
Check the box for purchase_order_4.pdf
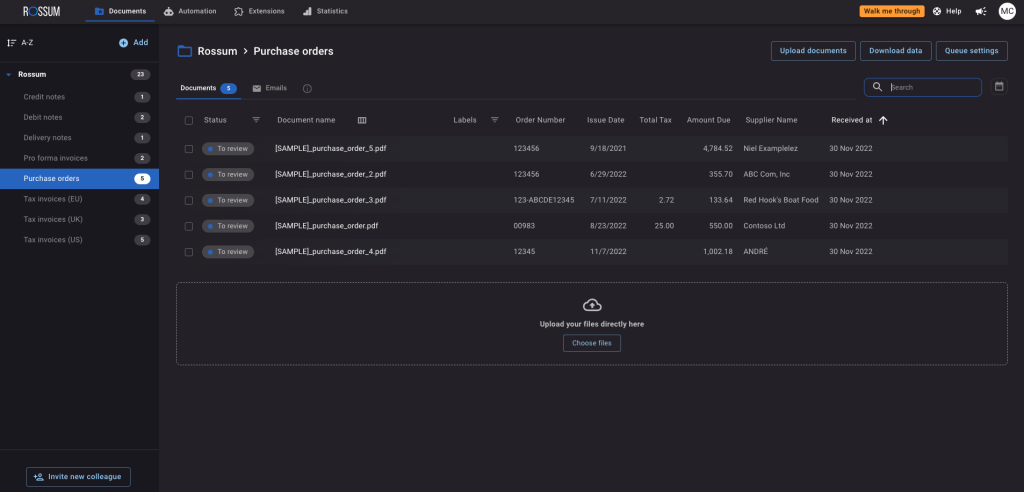[x=189, y=252]
